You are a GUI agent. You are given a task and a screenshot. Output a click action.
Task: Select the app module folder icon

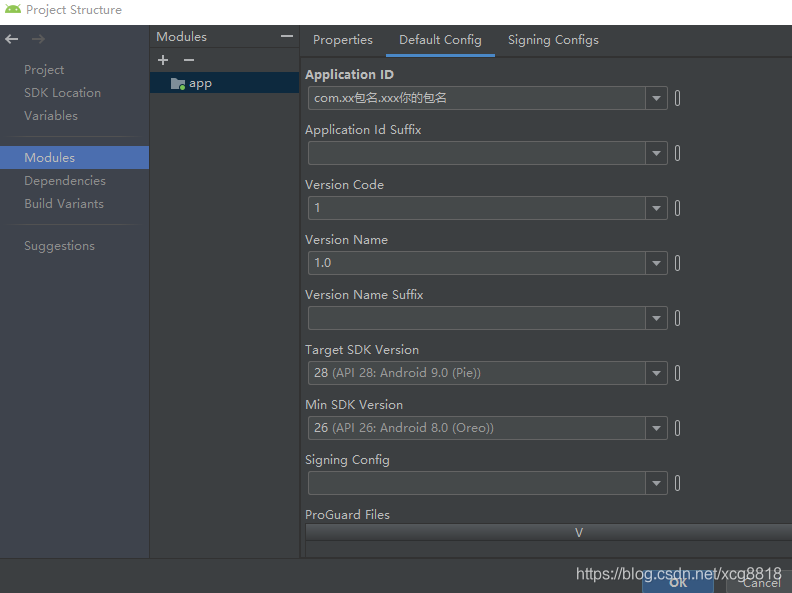pos(178,84)
